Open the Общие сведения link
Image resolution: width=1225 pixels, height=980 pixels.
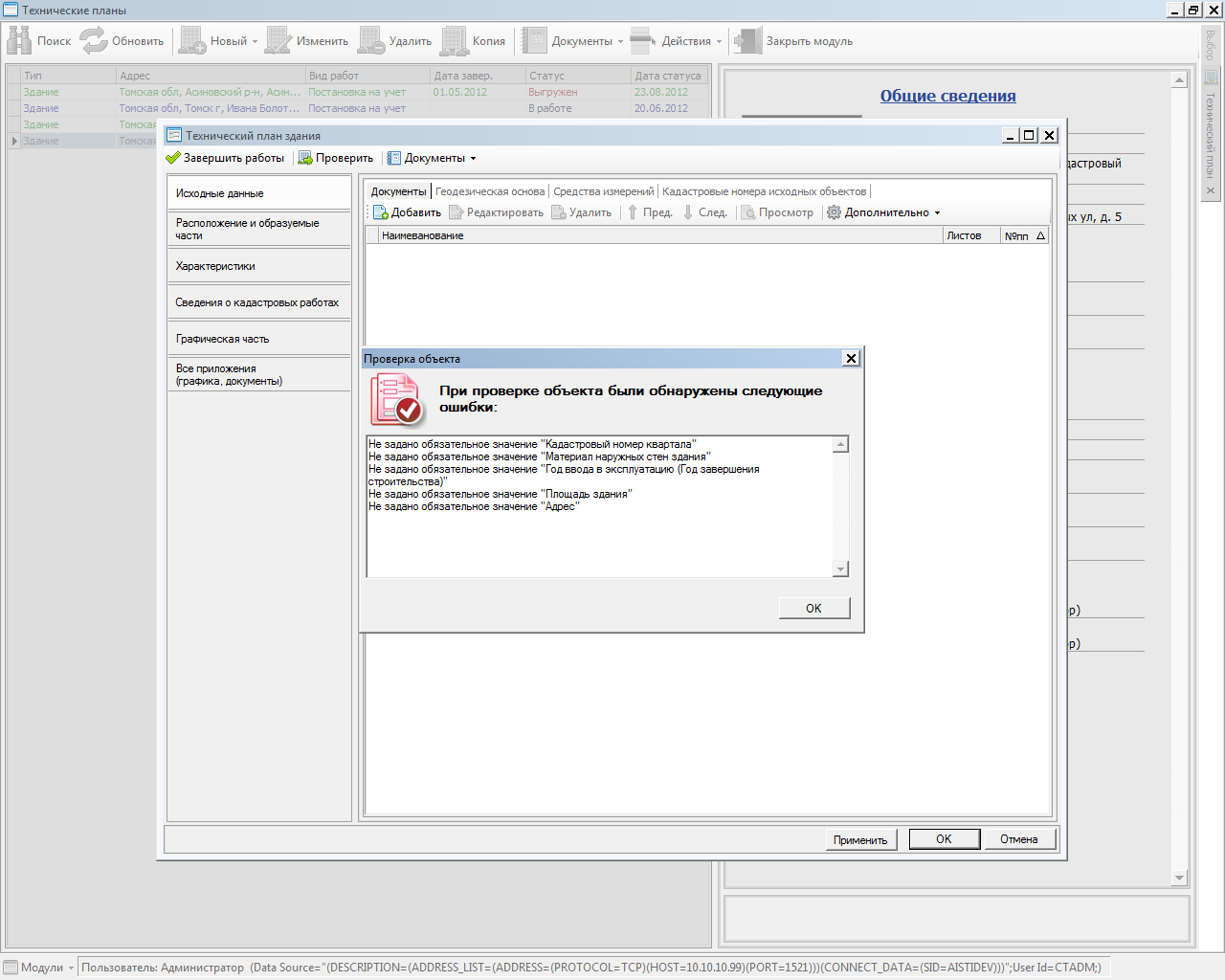click(947, 96)
